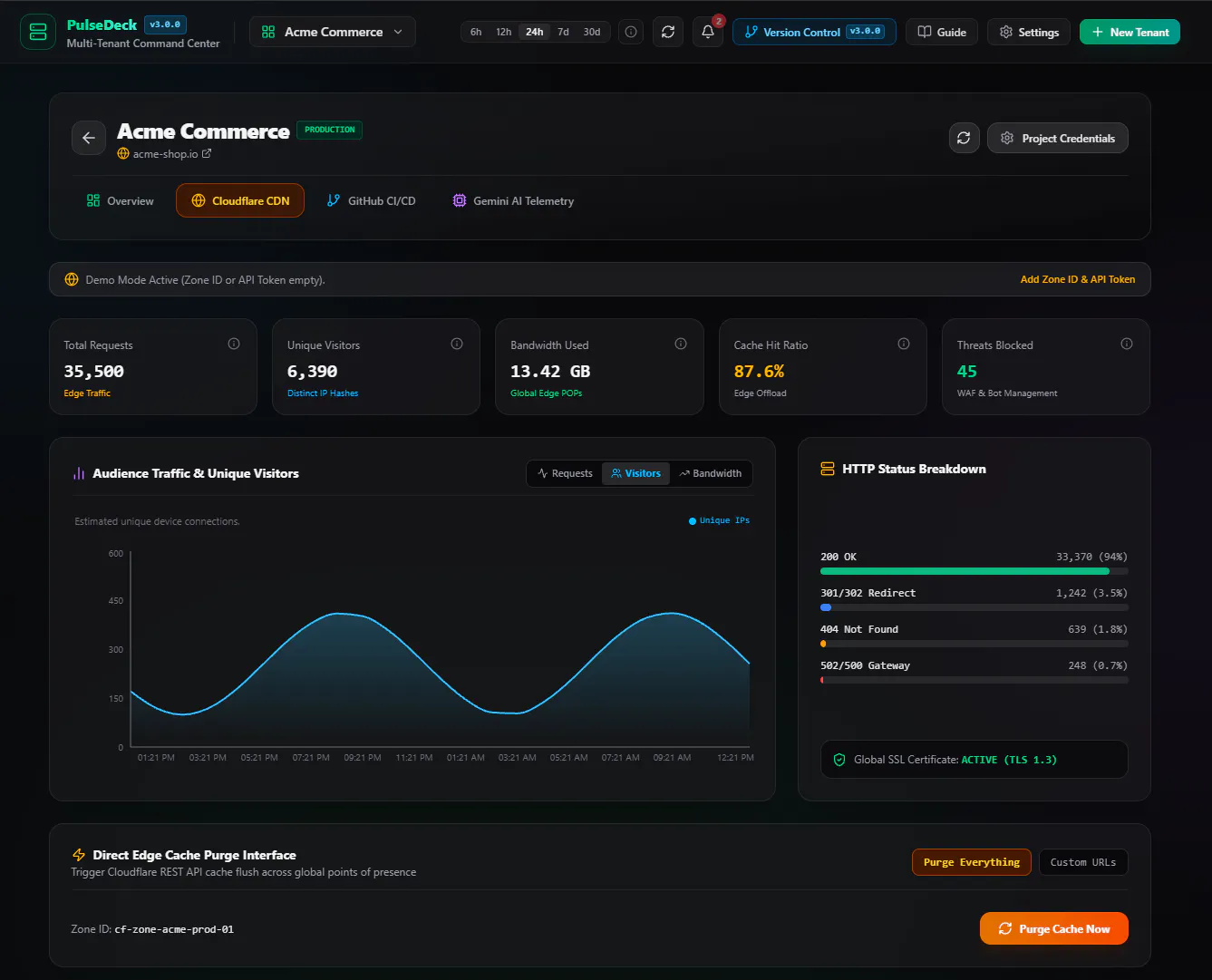Open the Cloudflare CDN tab
Viewport: 1212px width, 980px height.
click(x=240, y=201)
